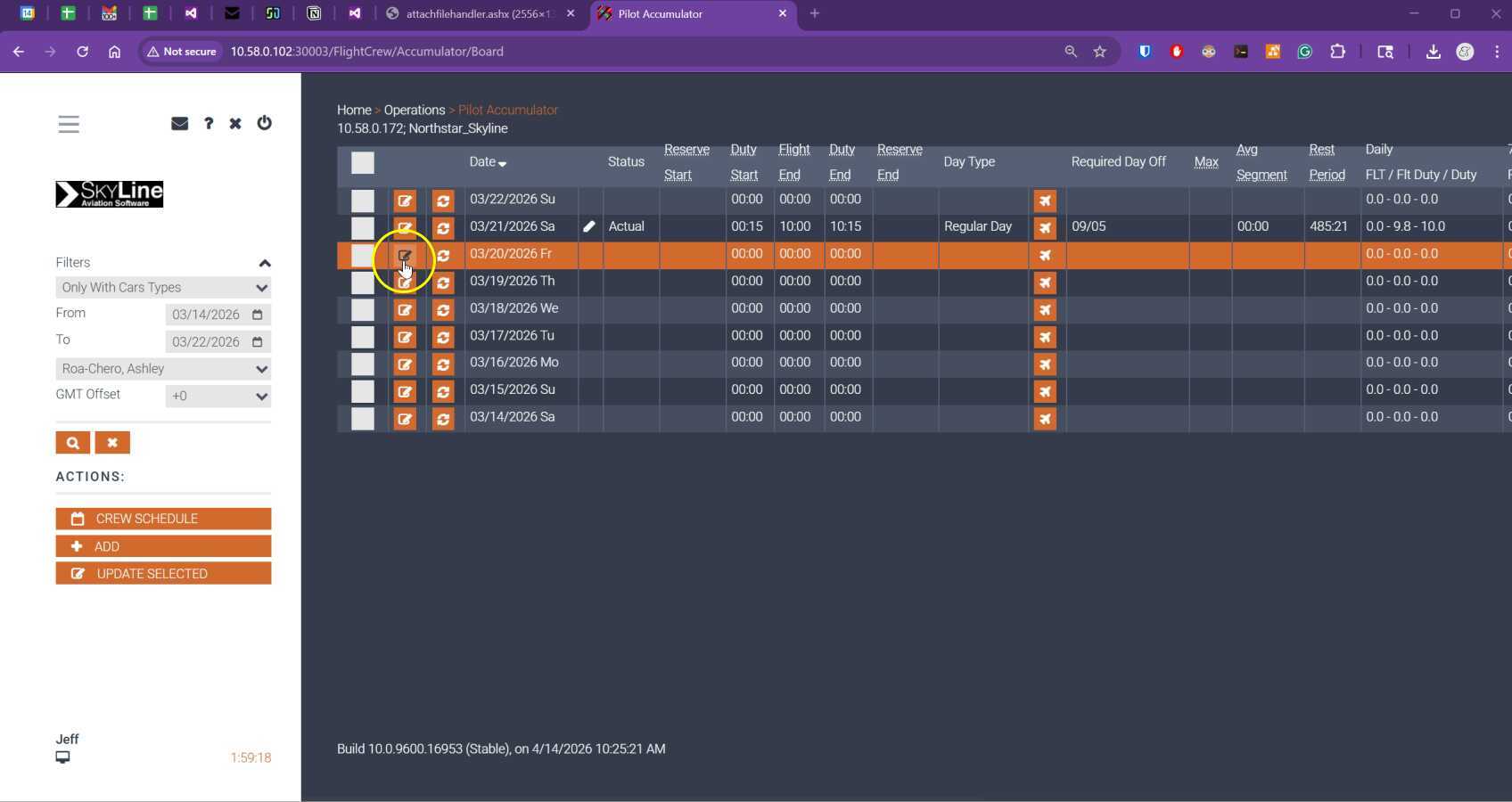
Task: Click the monitor icon under Jeff
Action: (x=62, y=757)
